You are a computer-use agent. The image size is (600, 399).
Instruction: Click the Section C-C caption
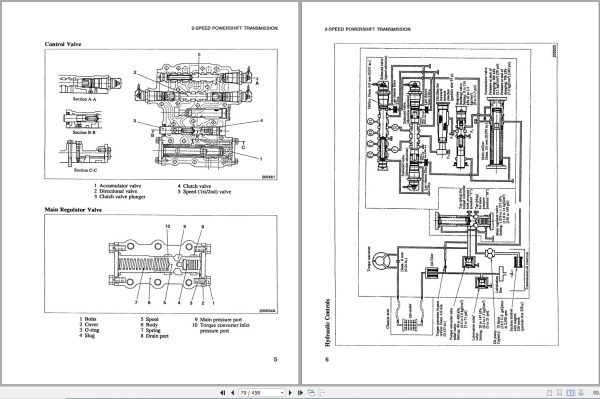85,170
